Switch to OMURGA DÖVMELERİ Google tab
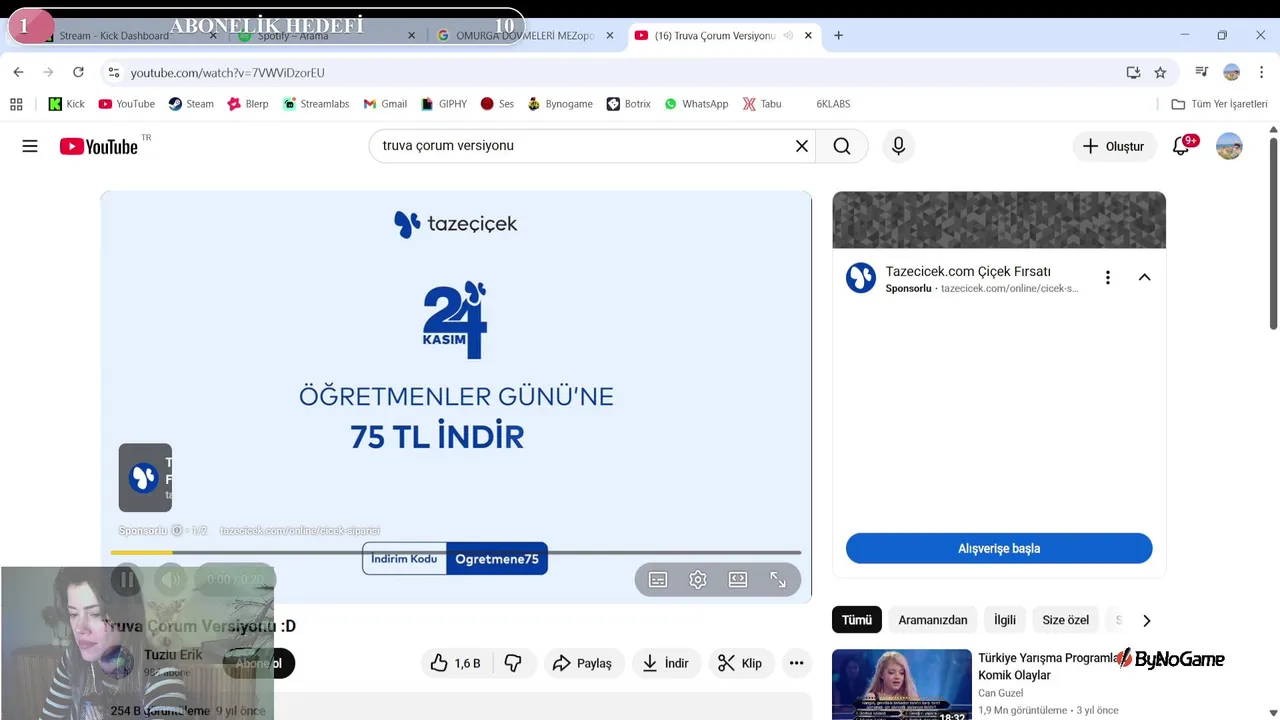 525,35
